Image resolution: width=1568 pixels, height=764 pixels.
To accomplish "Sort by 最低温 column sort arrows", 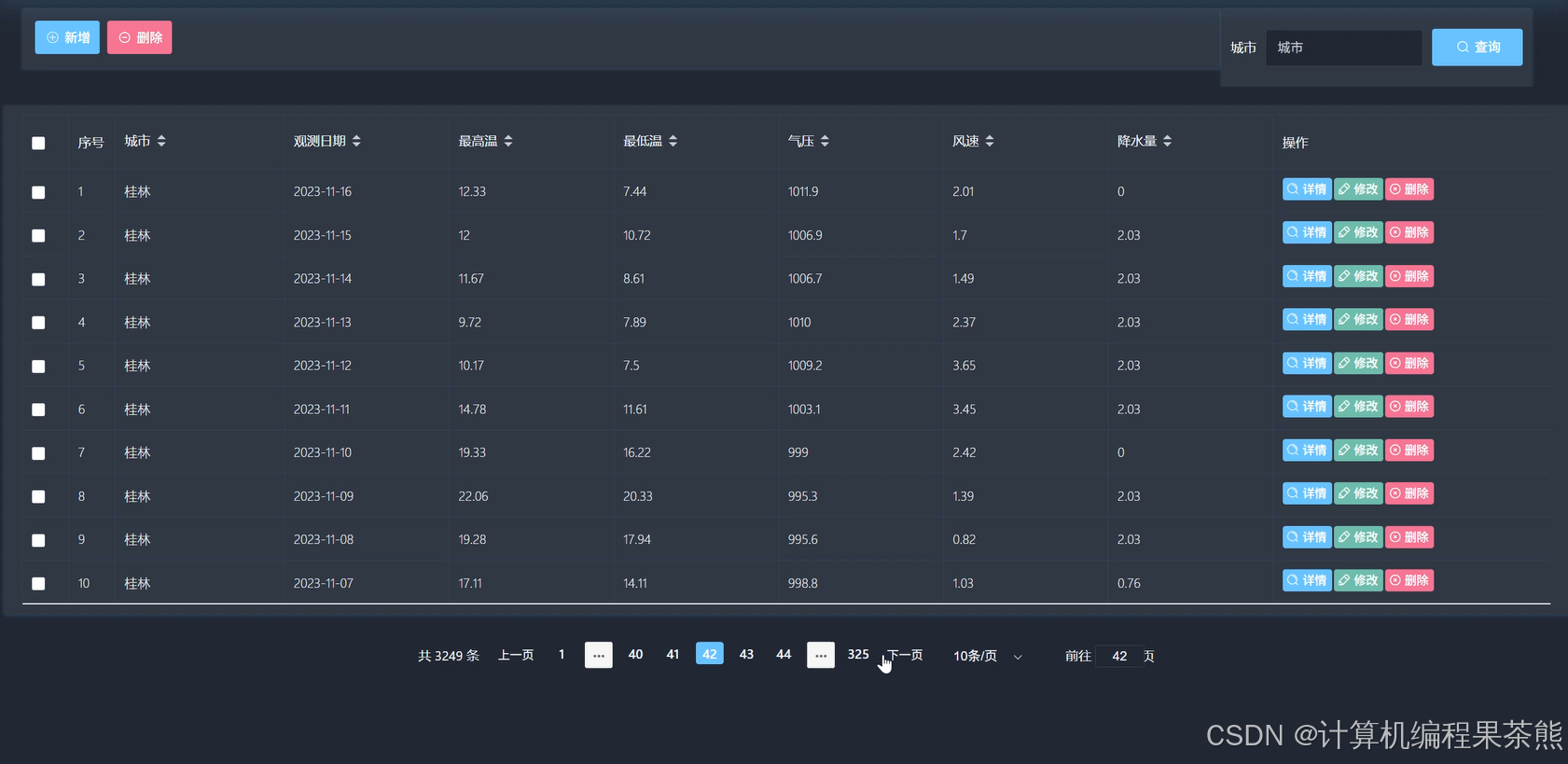I will (x=673, y=141).
